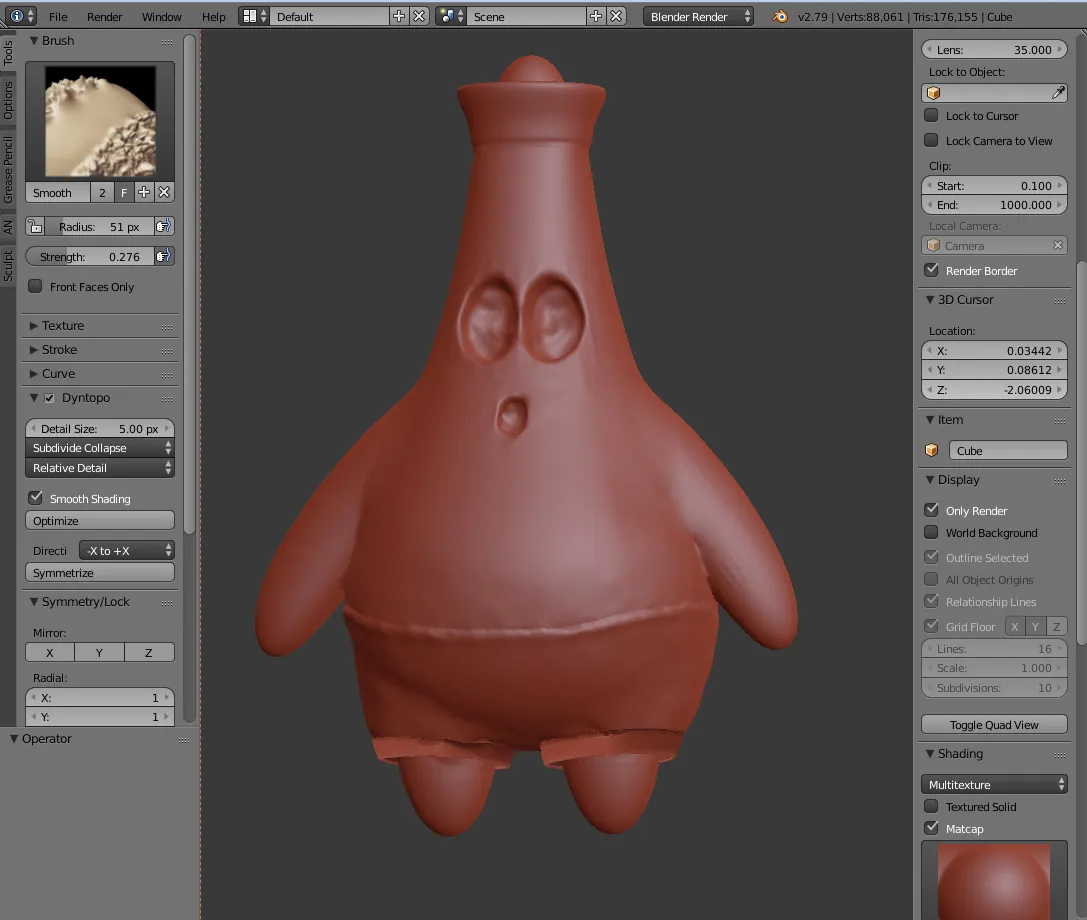
Task: Toggle Grid Floor Z axis button
Action: click(1056, 627)
